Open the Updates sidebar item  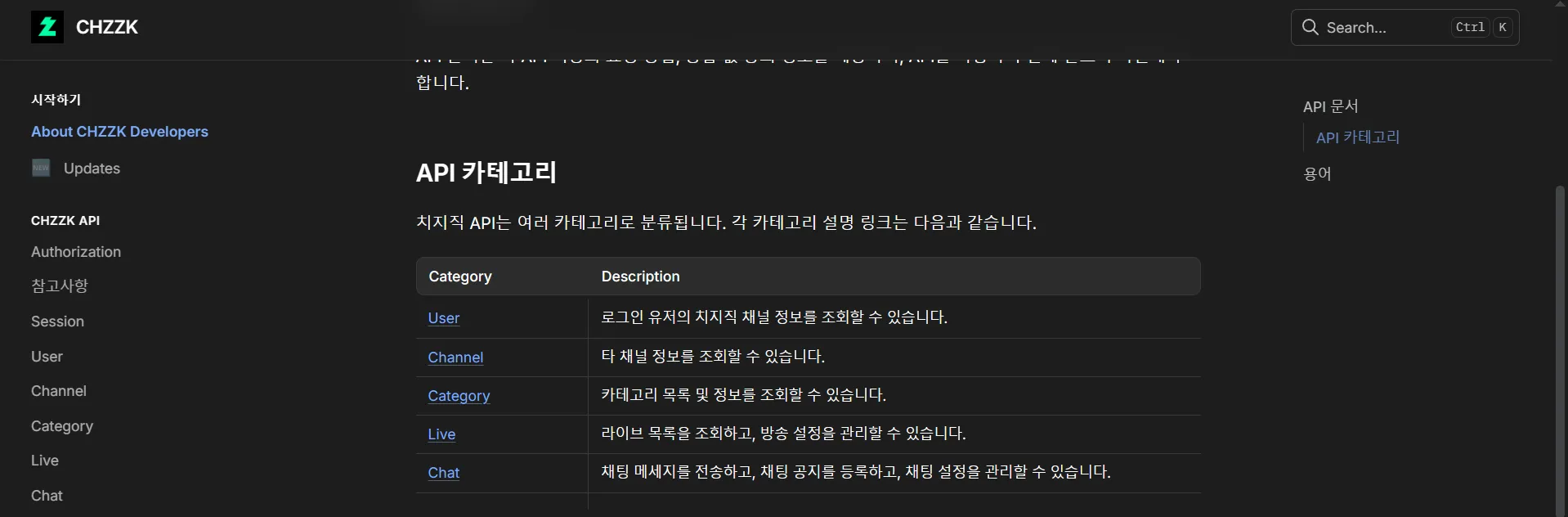pos(92,169)
